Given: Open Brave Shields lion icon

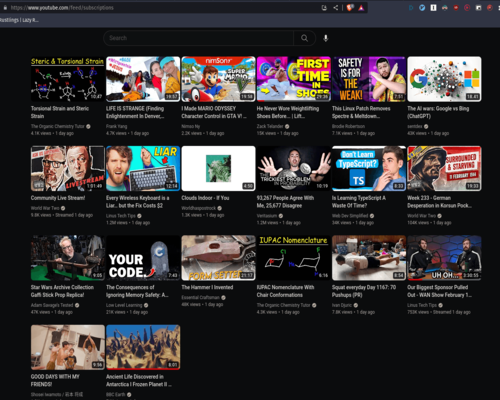Looking at the screenshot, I should [x=350, y=7].
